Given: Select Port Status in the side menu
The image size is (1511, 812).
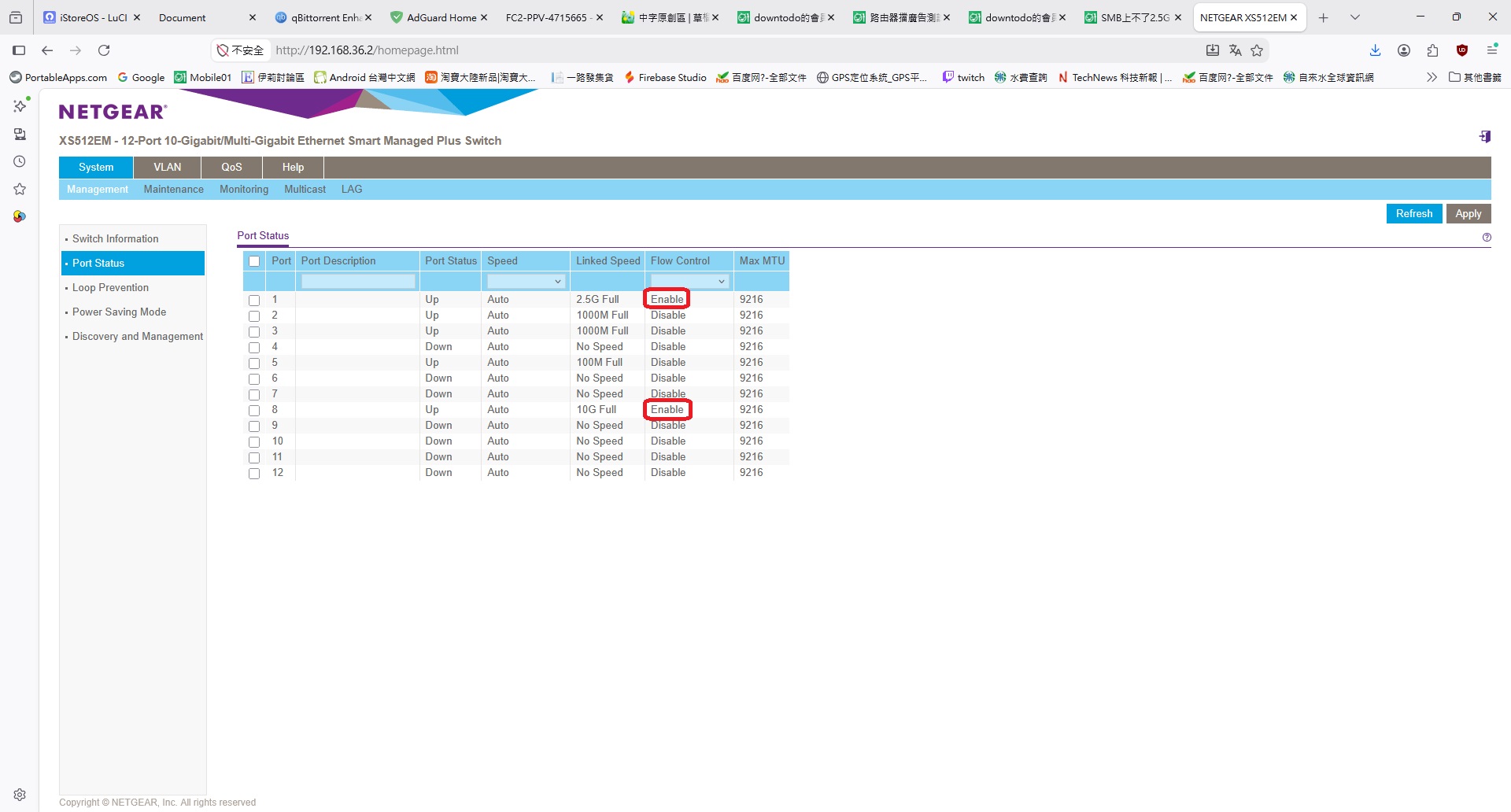Looking at the screenshot, I should pyautogui.click(x=133, y=264).
